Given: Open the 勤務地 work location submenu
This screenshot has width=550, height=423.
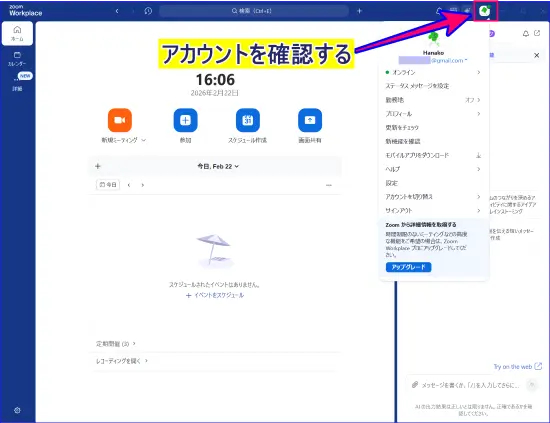Looking at the screenshot, I should click(x=433, y=100).
